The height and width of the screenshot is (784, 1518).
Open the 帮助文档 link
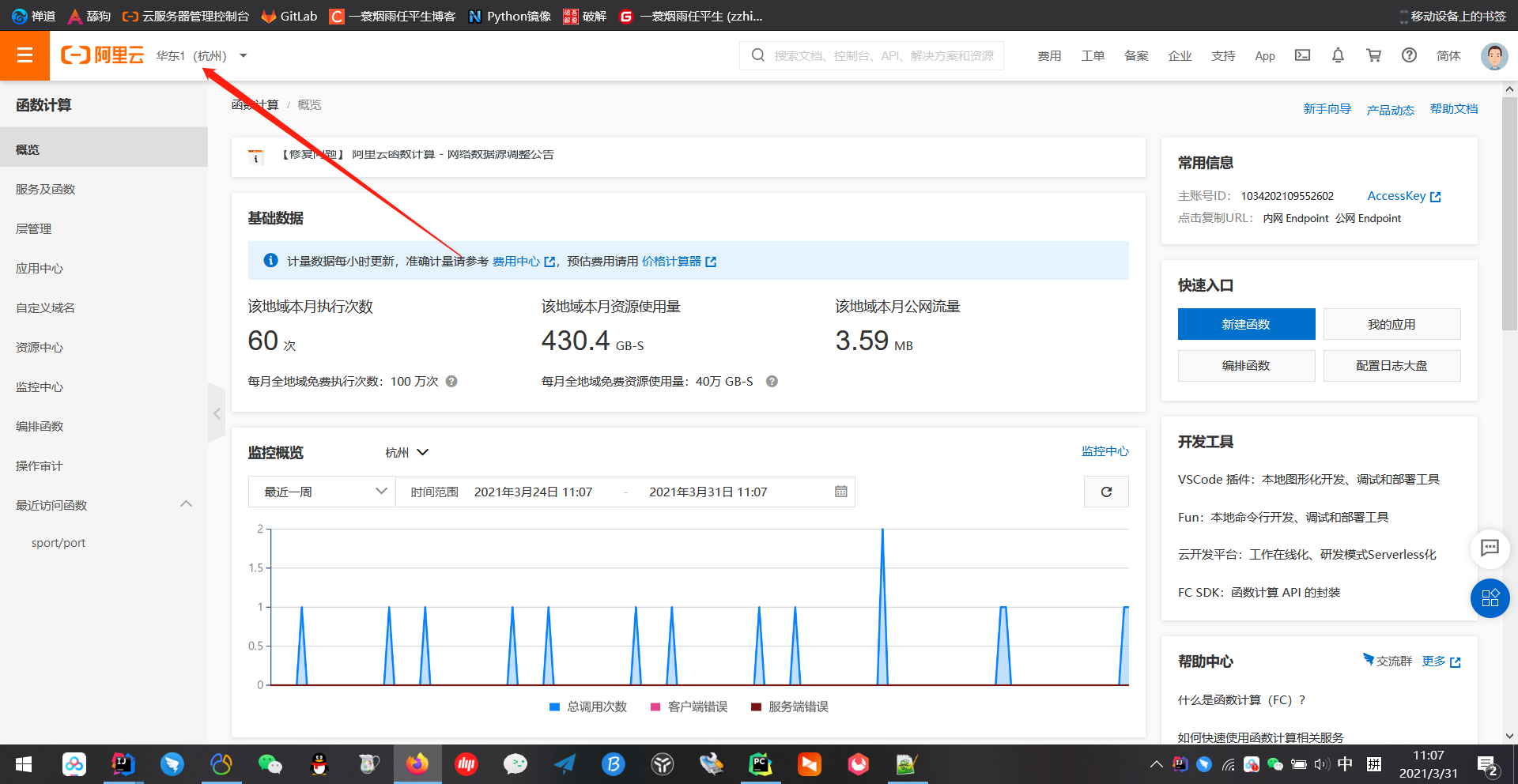tap(1453, 109)
